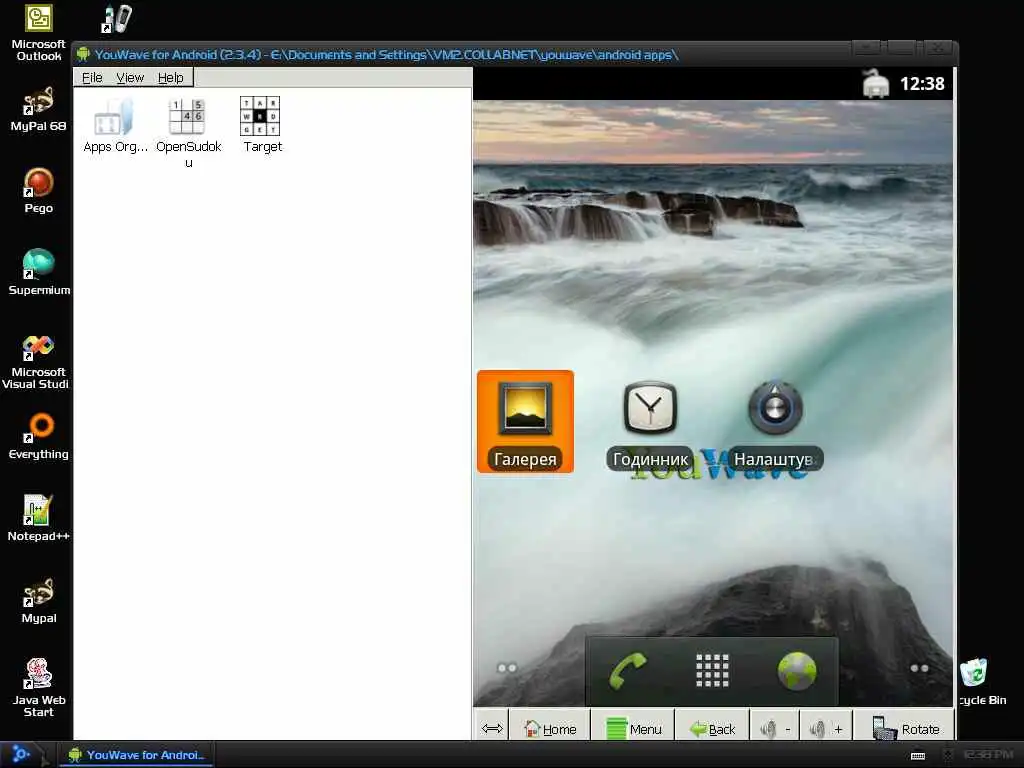This screenshot has width=1024, height=768.
Task: Launch the browser globe icon
Action: pyautogui.click(x=797, y=671)
